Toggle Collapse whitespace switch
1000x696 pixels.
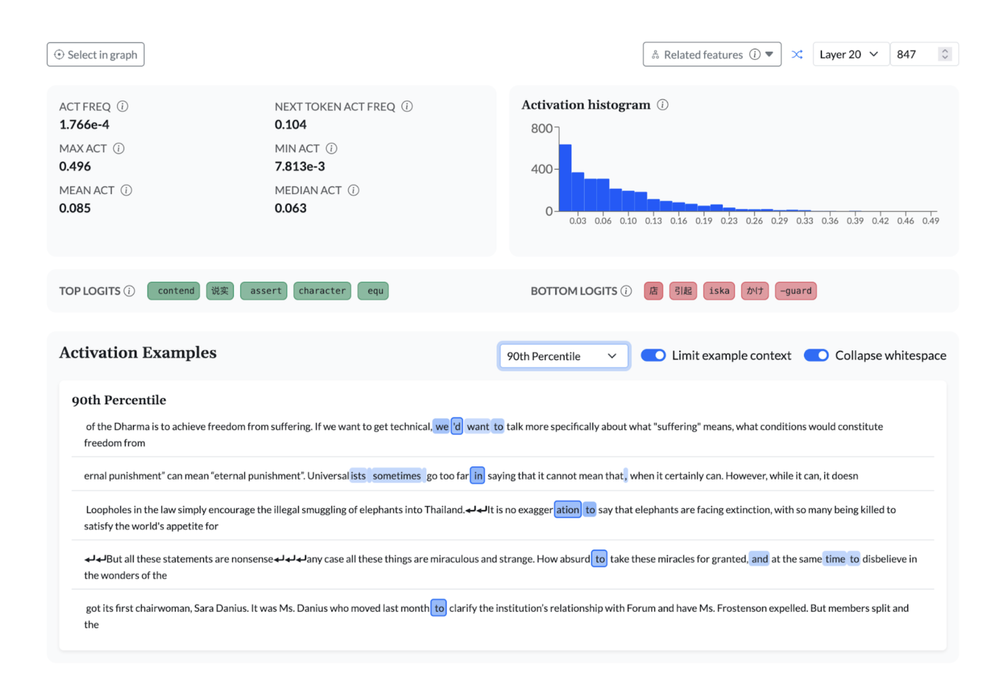click(x=816, y=355)
